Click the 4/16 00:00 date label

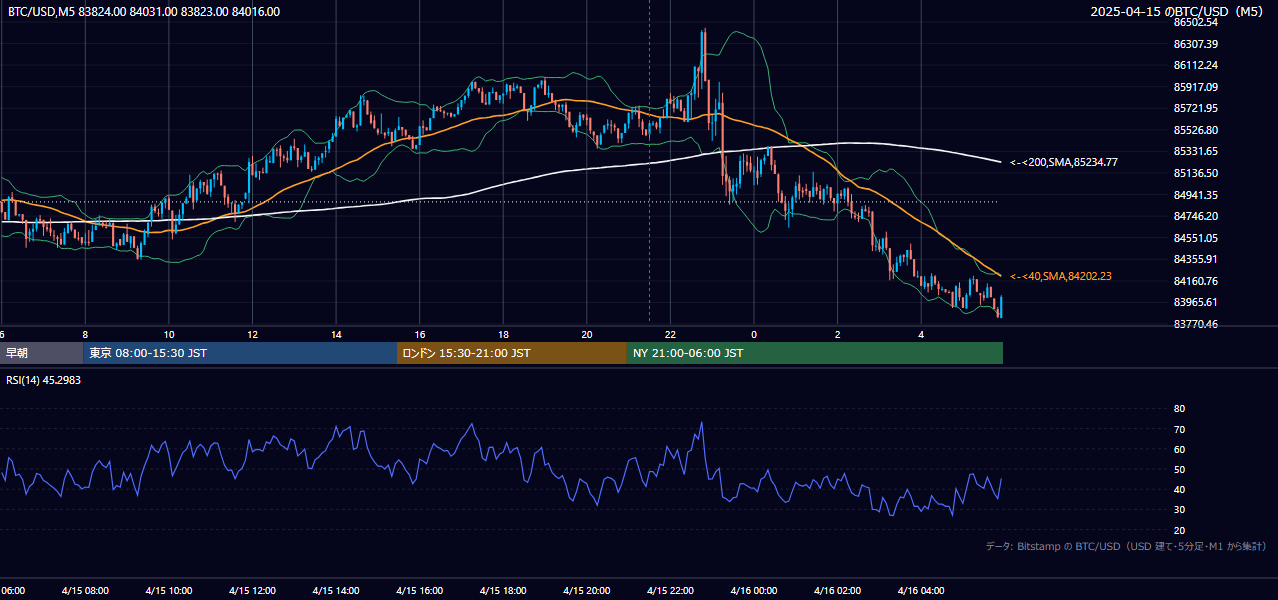pyautogui.click(x=754, y=590)
